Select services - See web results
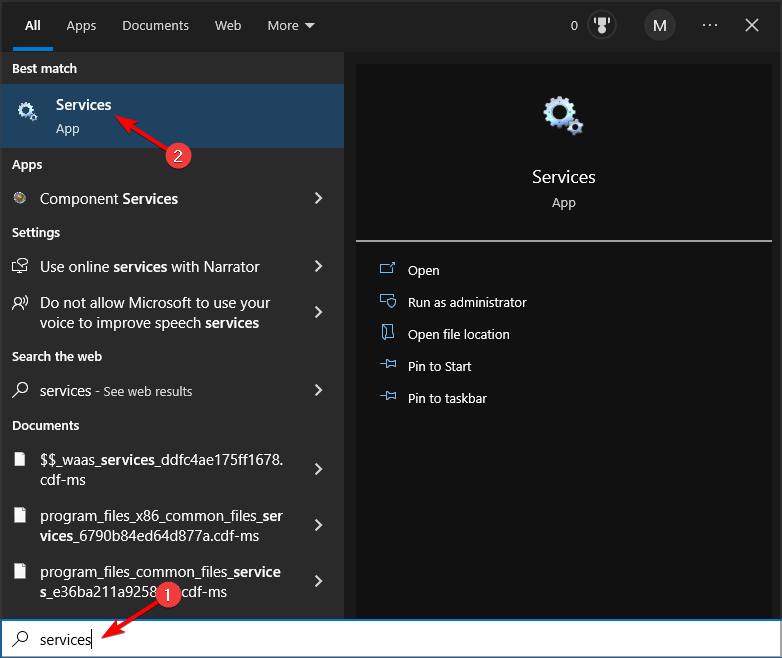This screenshot has height=658, width=782. [x=172, y=390]
